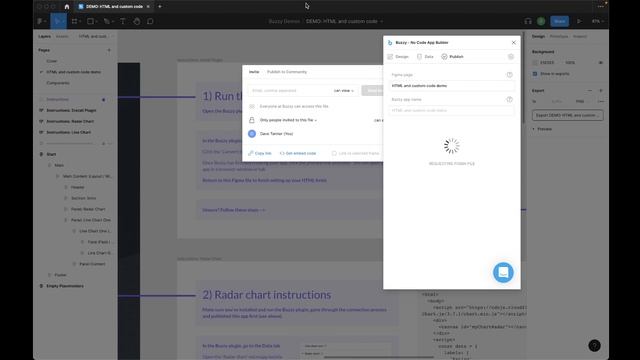Add a new page with plus icon
The image size is (640, 360).
pos(109,50)
